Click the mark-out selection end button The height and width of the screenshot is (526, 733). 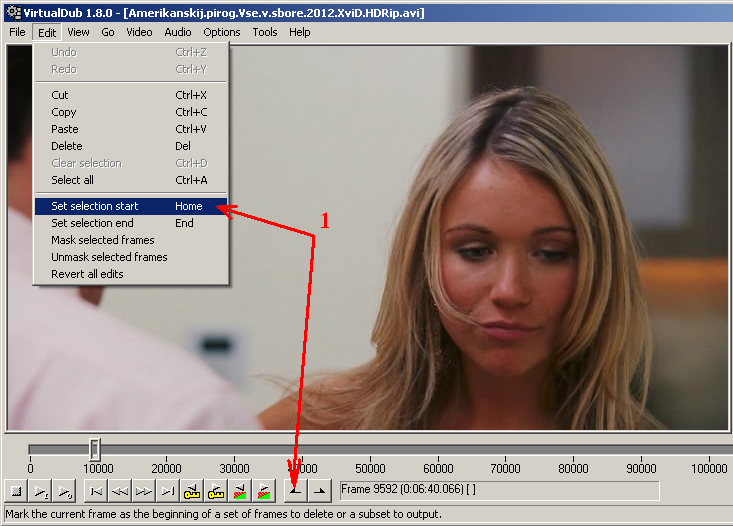tap(320, 491)
